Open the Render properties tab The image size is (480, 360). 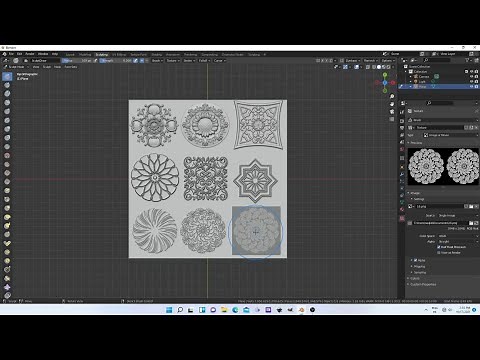402,121
